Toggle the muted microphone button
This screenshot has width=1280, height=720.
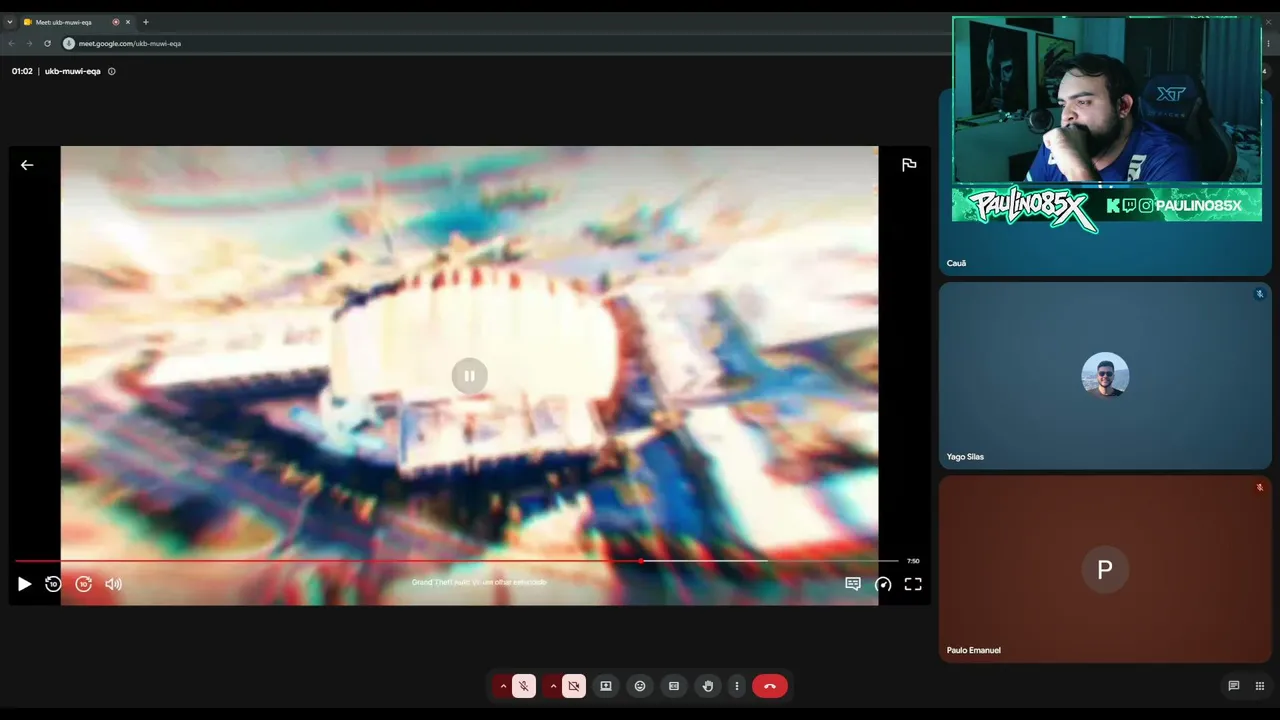click(x=524, y=686)
